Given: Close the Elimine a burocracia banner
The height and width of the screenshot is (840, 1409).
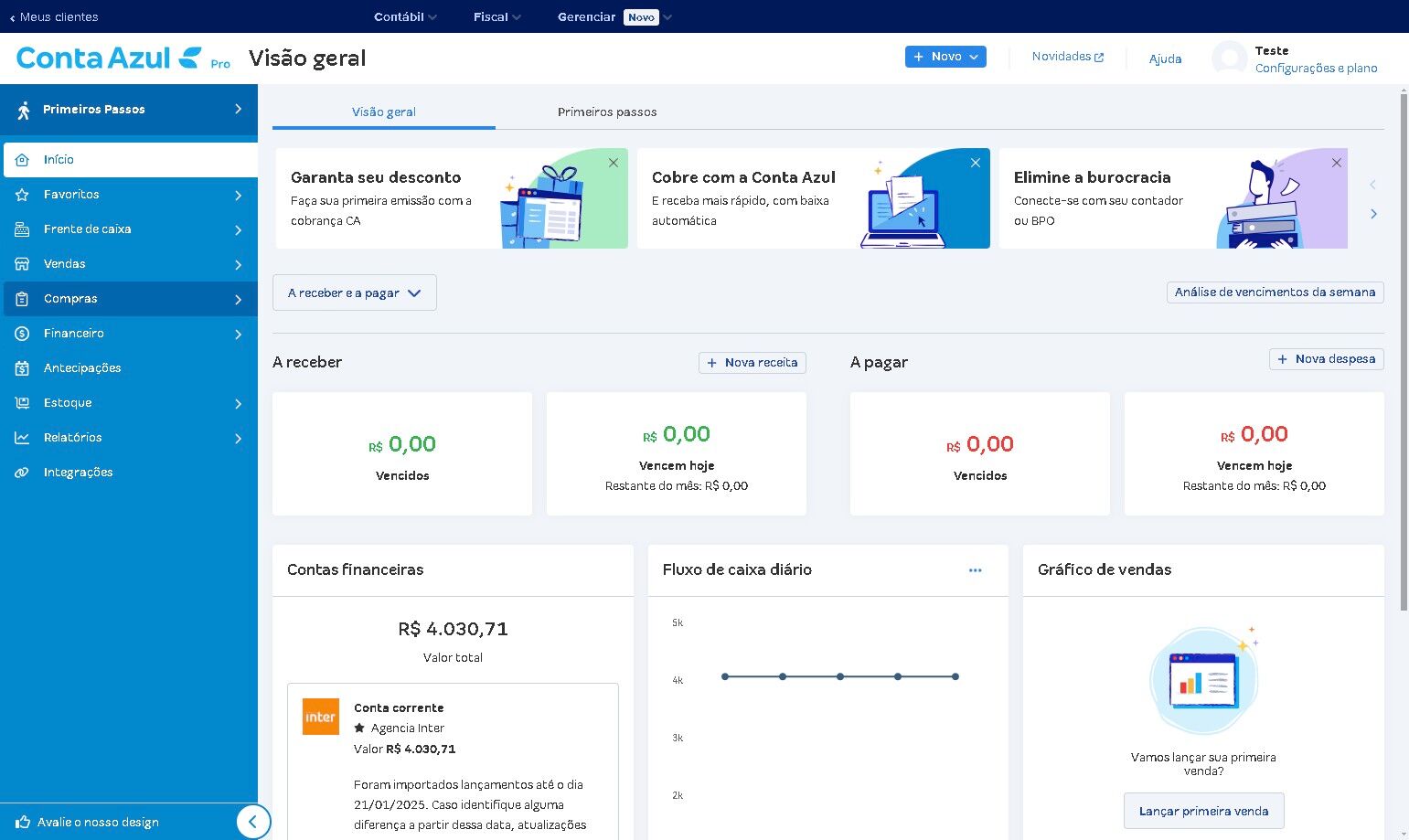Looking at the screenshot, I should [1337, 163].
